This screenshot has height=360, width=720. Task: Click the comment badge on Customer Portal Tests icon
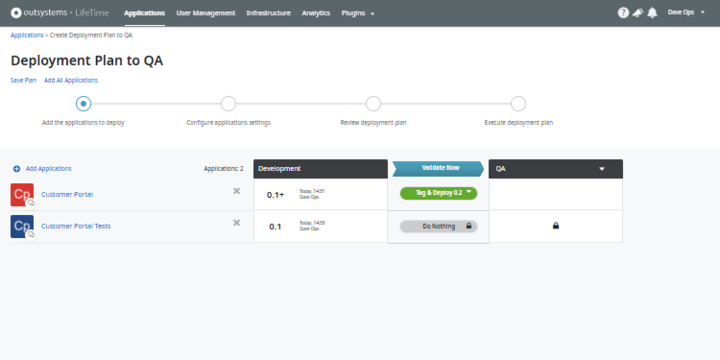click(x=31, y=235)
